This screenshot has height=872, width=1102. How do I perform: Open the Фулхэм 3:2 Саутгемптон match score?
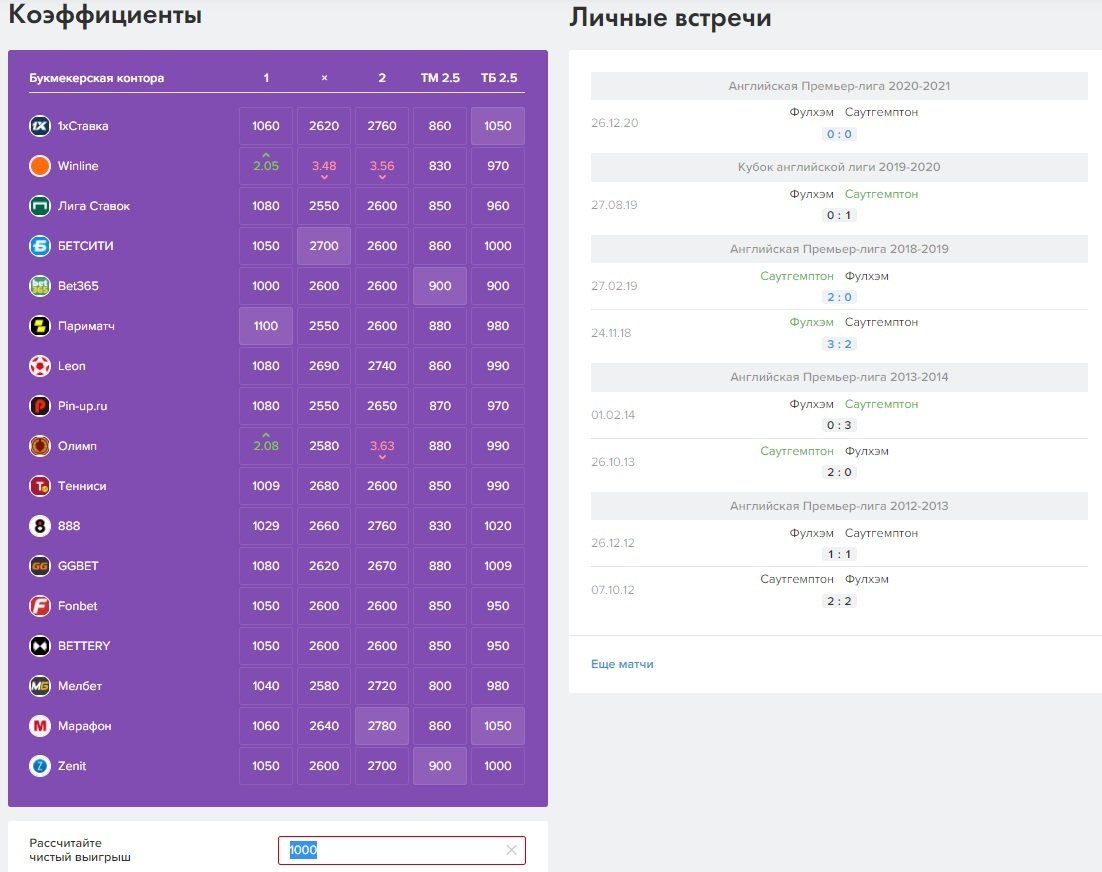point(839,344)
